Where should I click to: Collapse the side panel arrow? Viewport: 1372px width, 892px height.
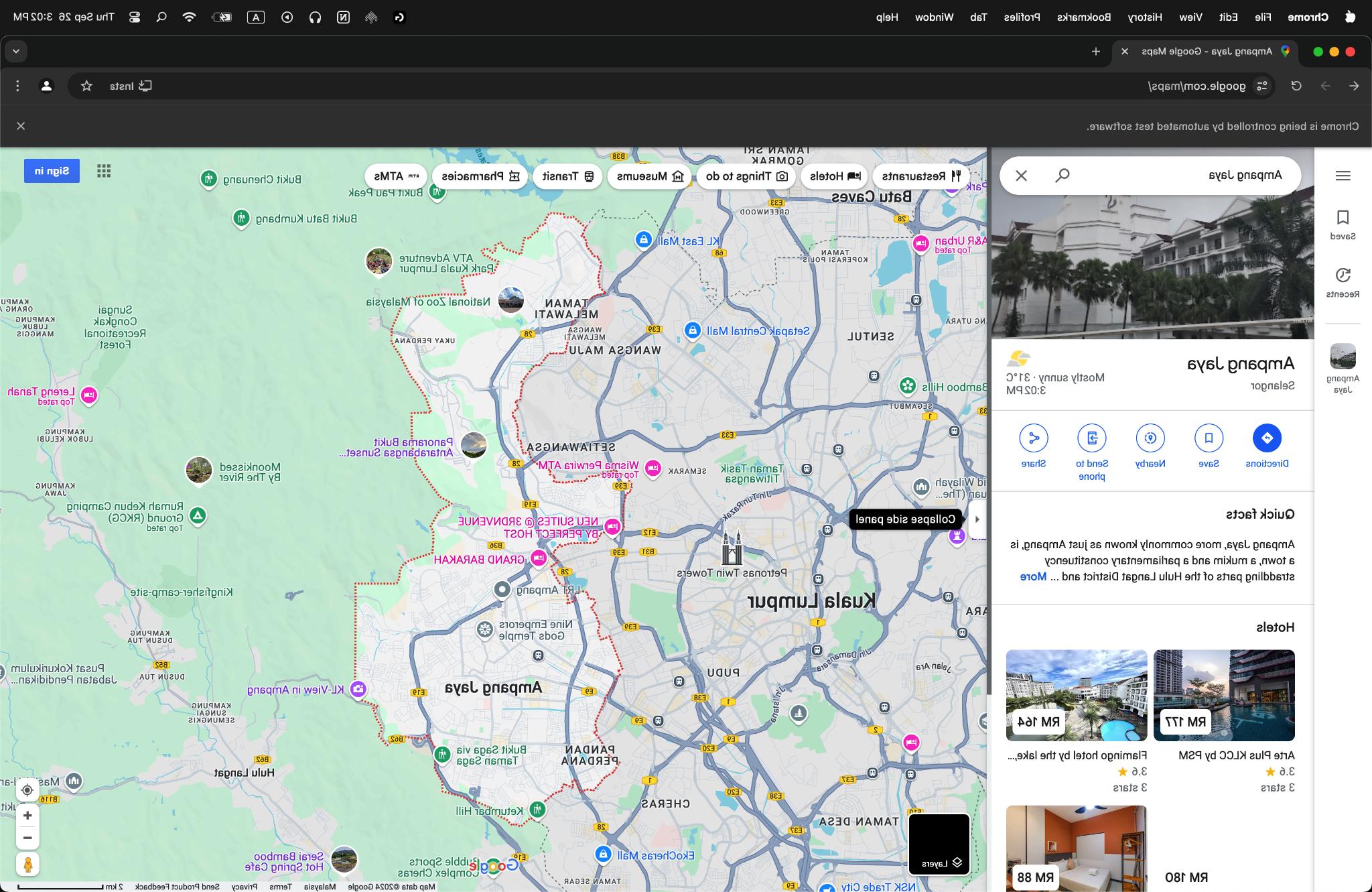click(x=977, y=519)
